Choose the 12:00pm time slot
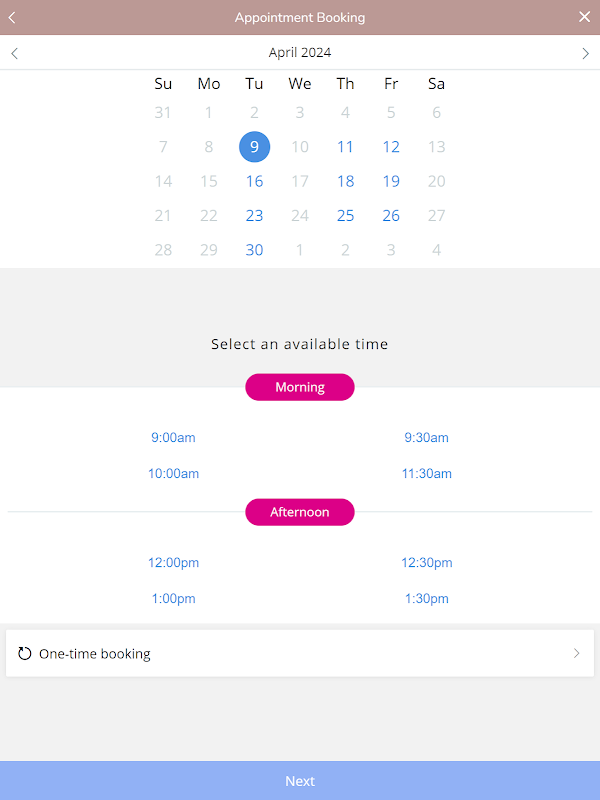 (x=173, y=562)
